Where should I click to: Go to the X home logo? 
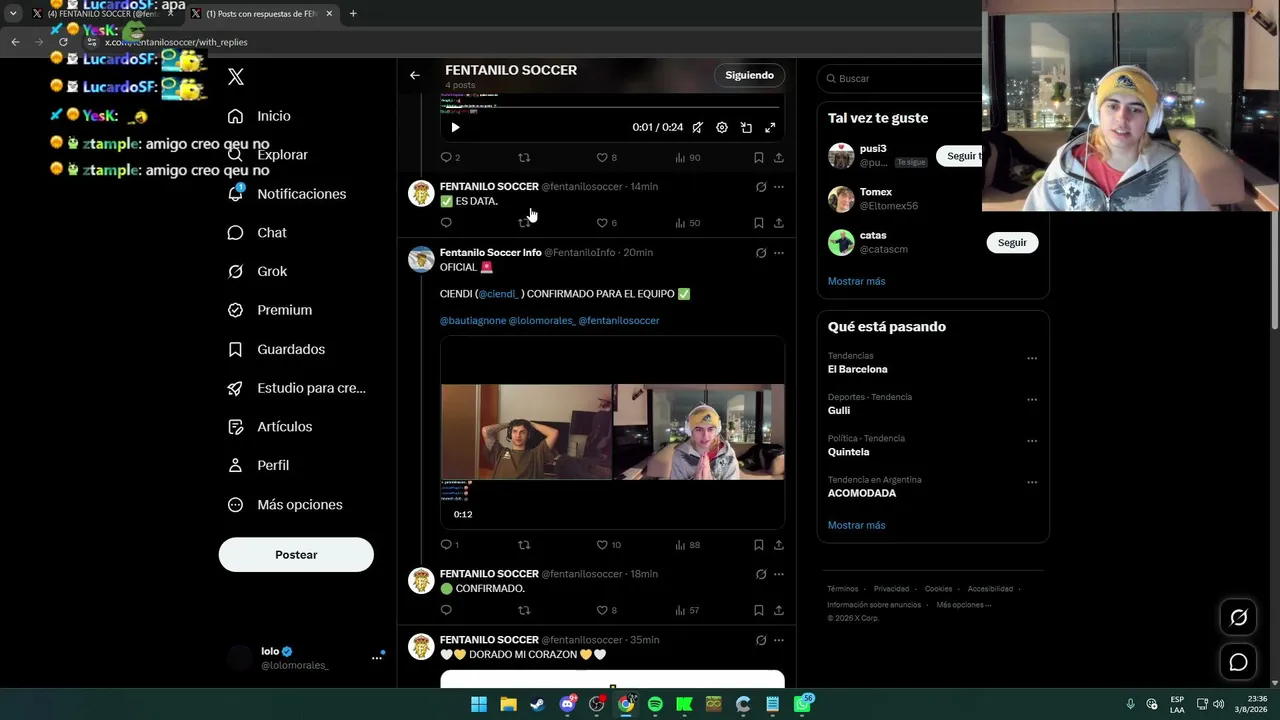236,77
